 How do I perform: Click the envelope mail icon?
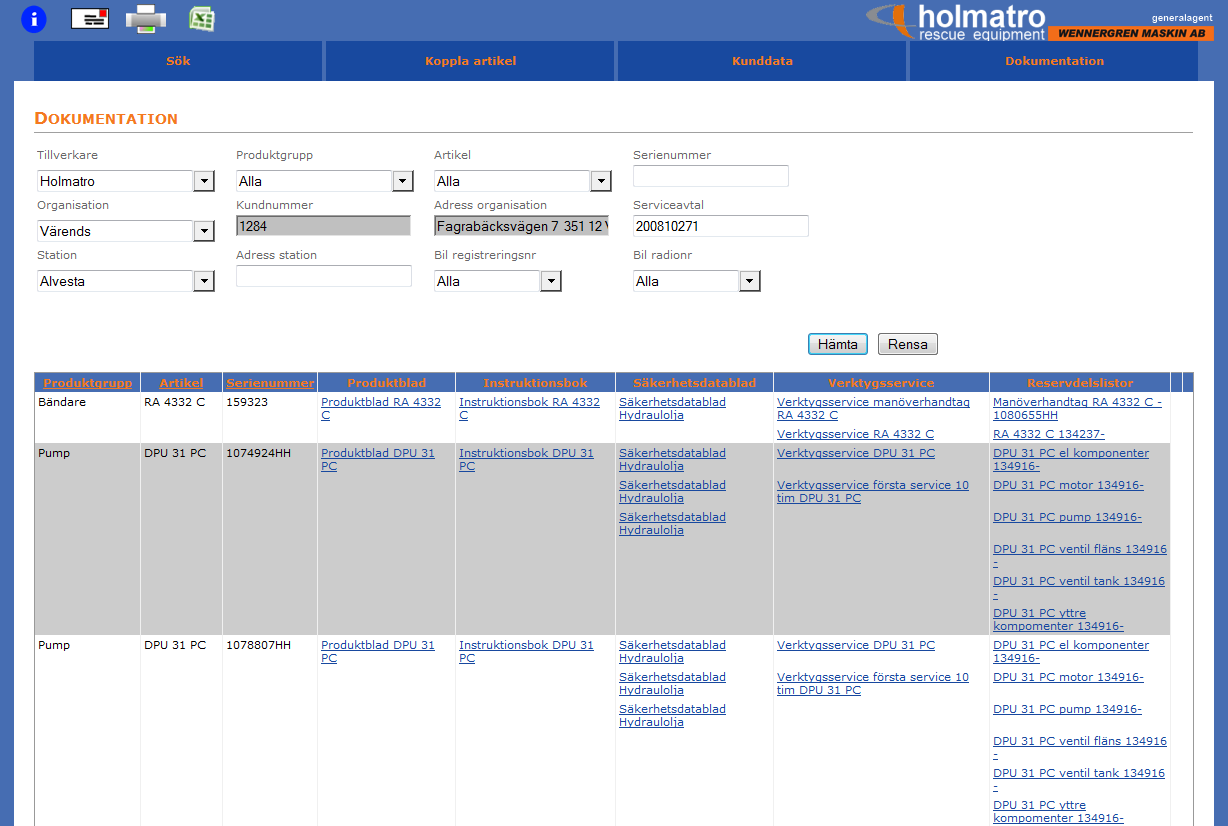pos(90,19)
